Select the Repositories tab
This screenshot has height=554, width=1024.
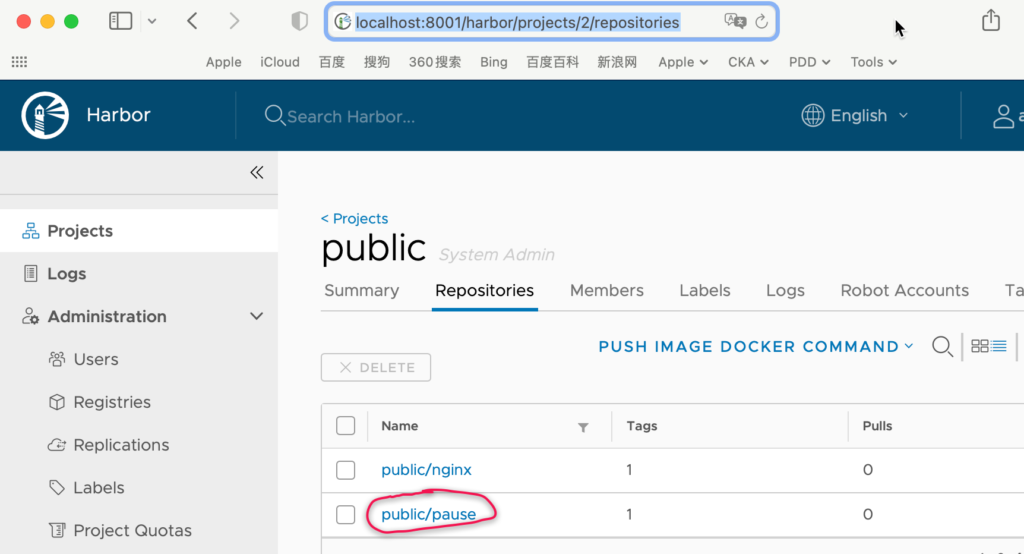[485, 291]
